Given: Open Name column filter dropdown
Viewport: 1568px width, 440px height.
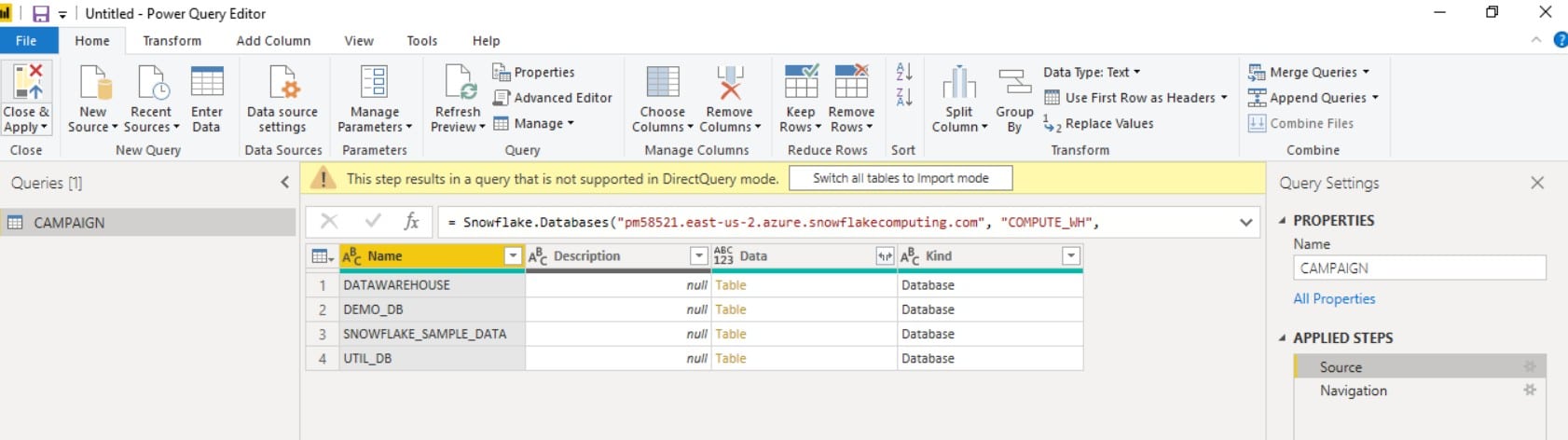Looking at the screenshot, I should tap(513, 255).
